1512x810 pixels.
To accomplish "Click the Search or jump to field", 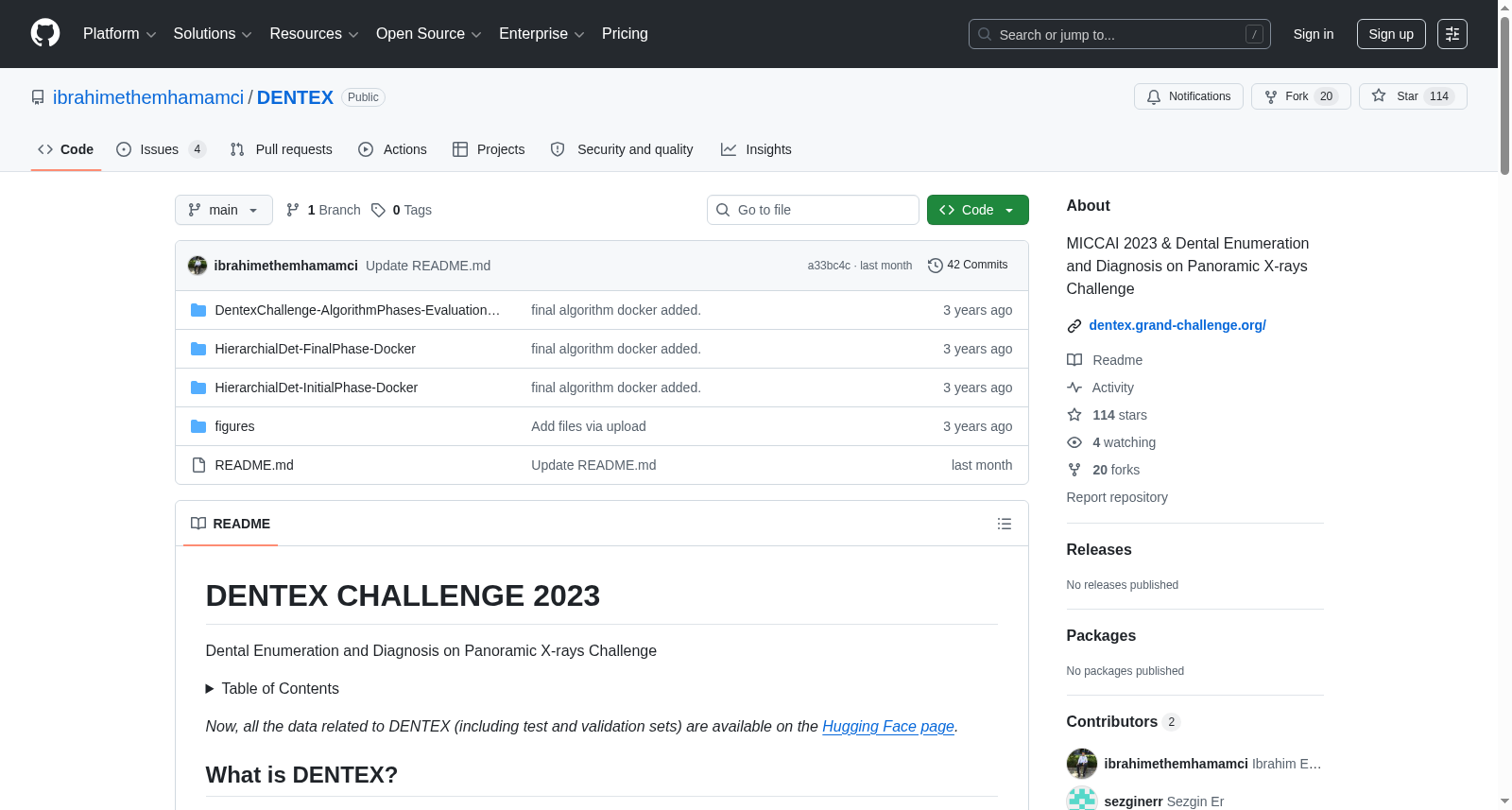I will pos(1120,34).
